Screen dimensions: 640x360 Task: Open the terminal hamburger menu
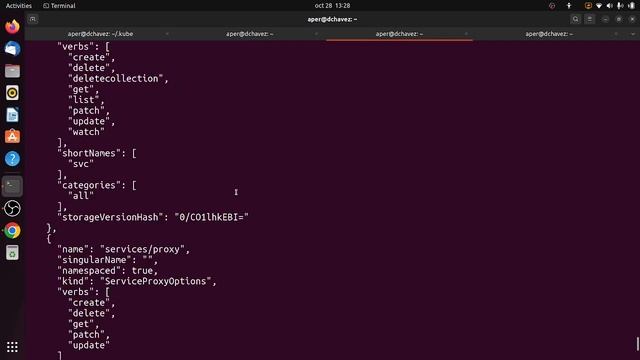click(x=590, y=19)
